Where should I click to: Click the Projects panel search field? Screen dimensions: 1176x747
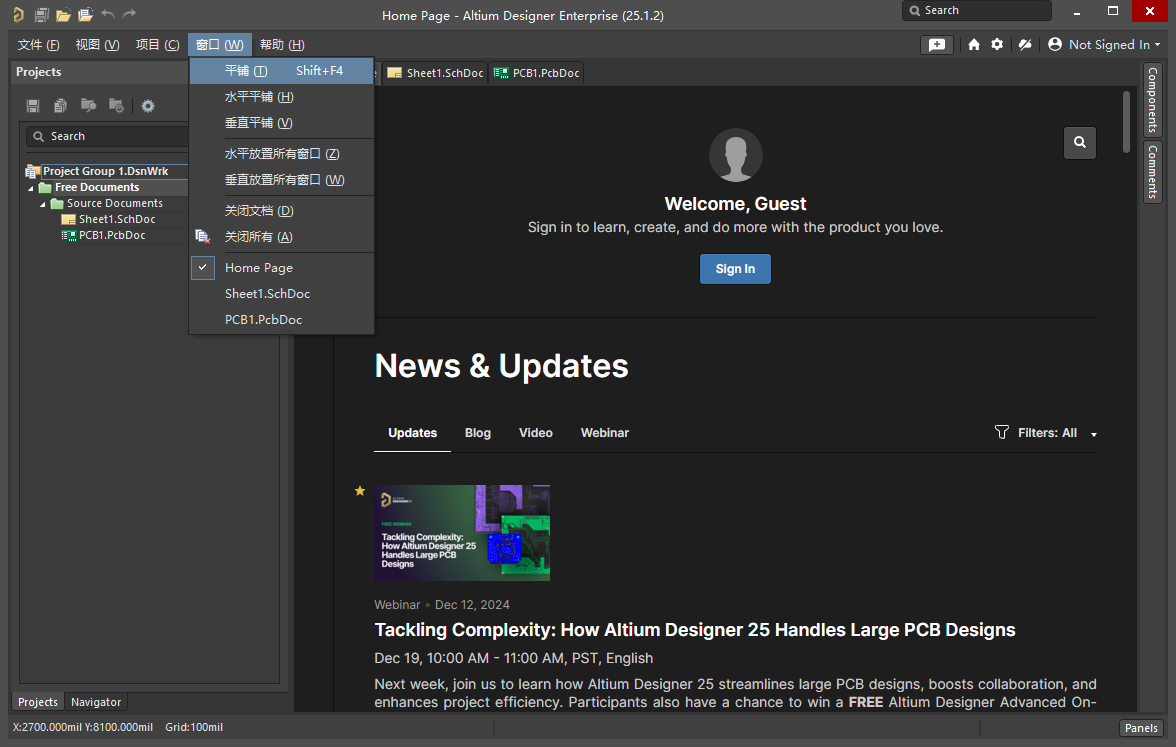click(x=107, y=136)
